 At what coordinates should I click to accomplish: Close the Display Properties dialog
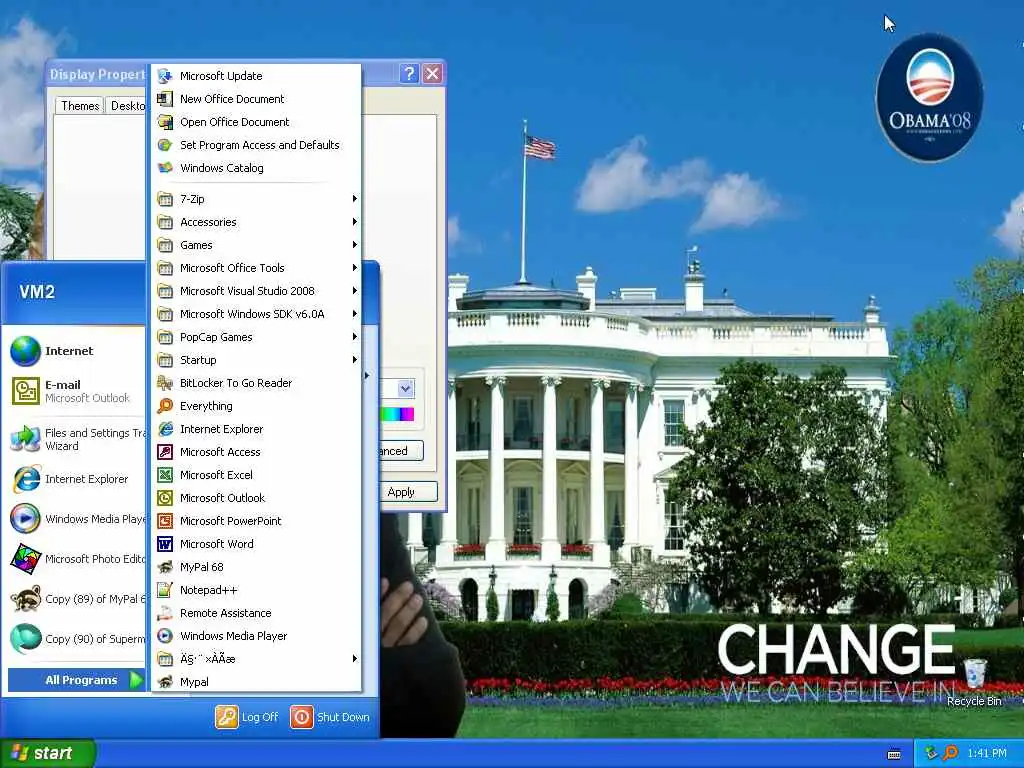[x=432, y=74]
